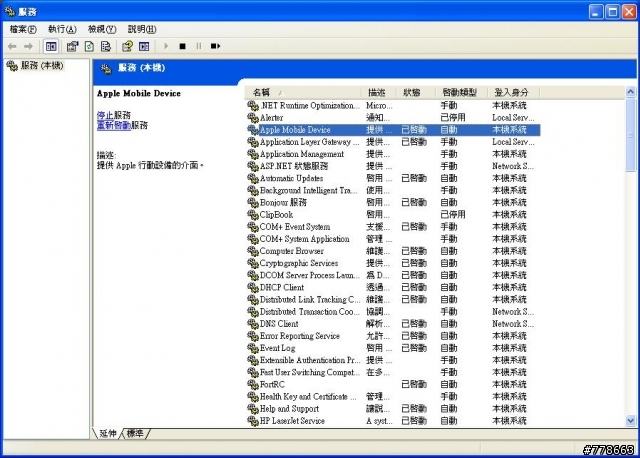Select the COM+ Event System service
640x458 pixels.
(x=393, y=227)
